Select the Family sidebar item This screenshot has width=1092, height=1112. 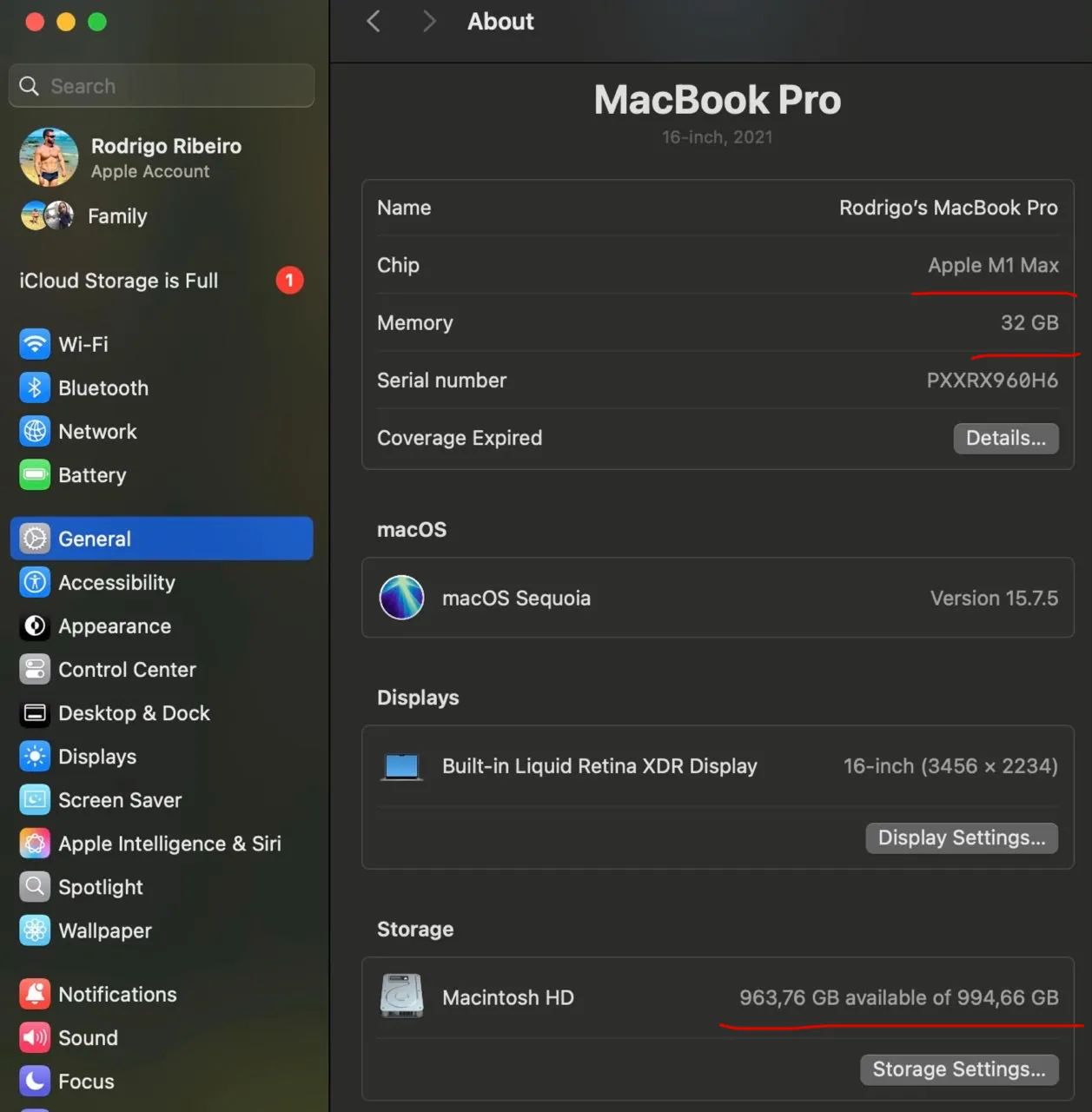[x=162, y=215]
